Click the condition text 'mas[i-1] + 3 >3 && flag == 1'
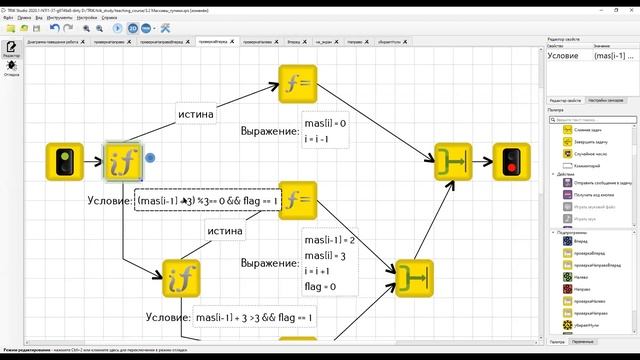This screenshot has height=360, width=640. pyautogui.click(x=254, y=317)
